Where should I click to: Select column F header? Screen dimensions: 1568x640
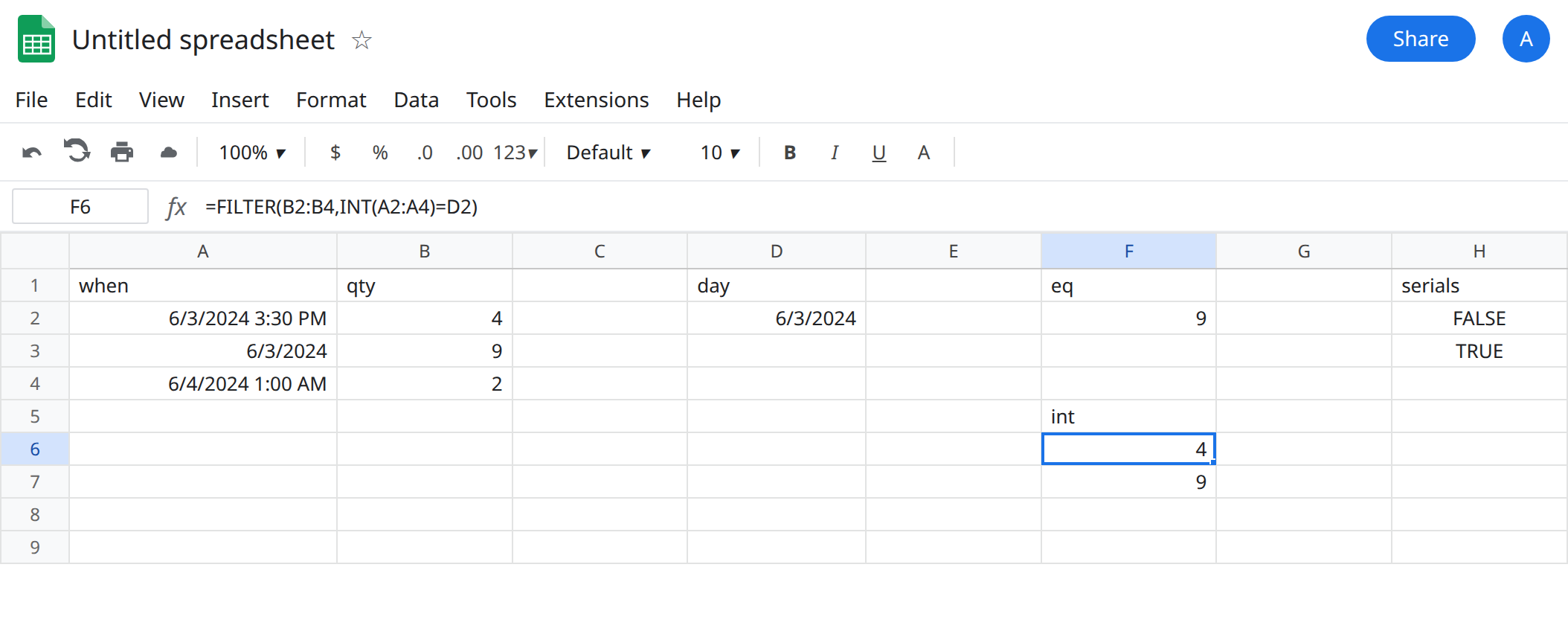1128,251
